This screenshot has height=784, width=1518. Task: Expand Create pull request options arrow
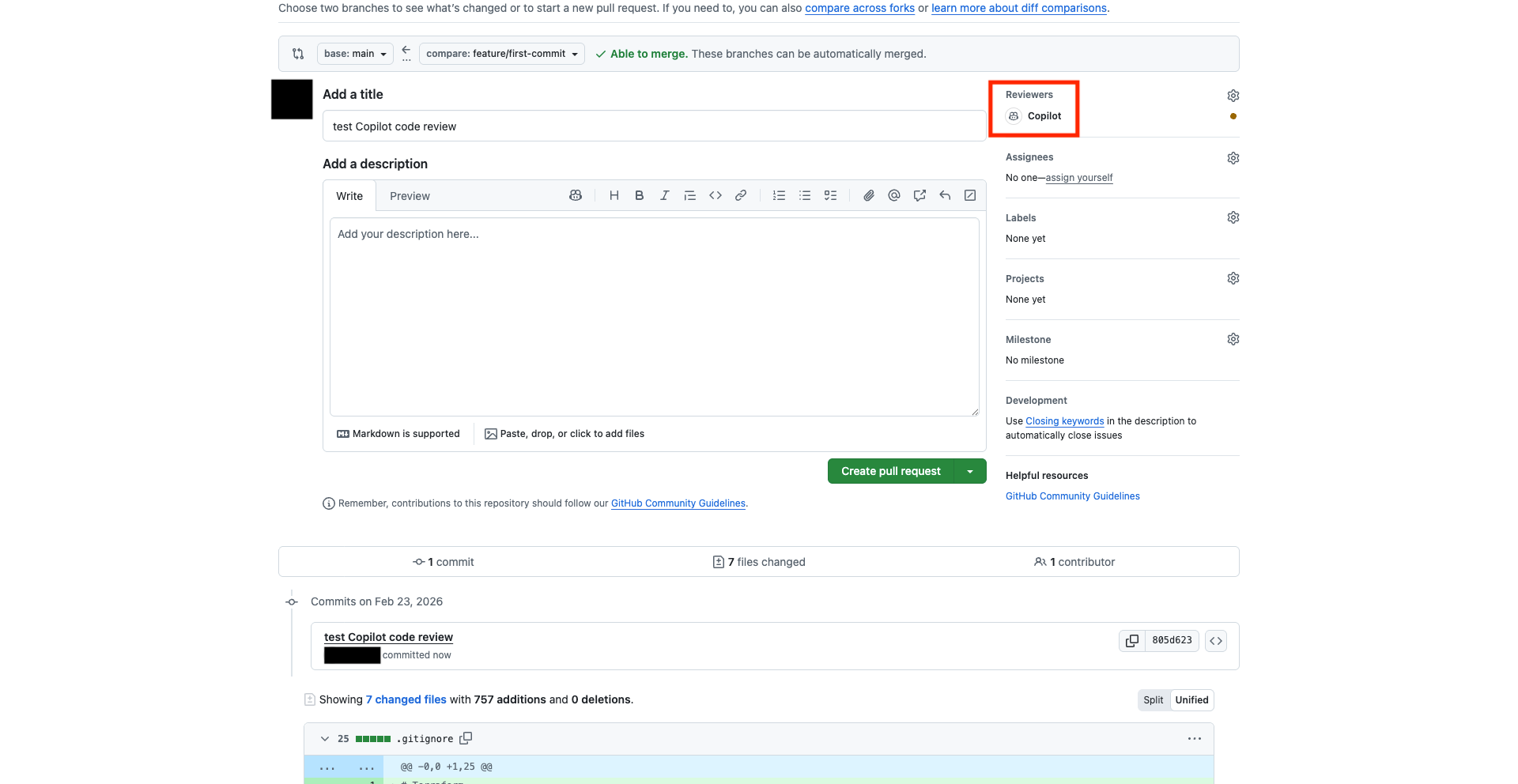(970, 471)
